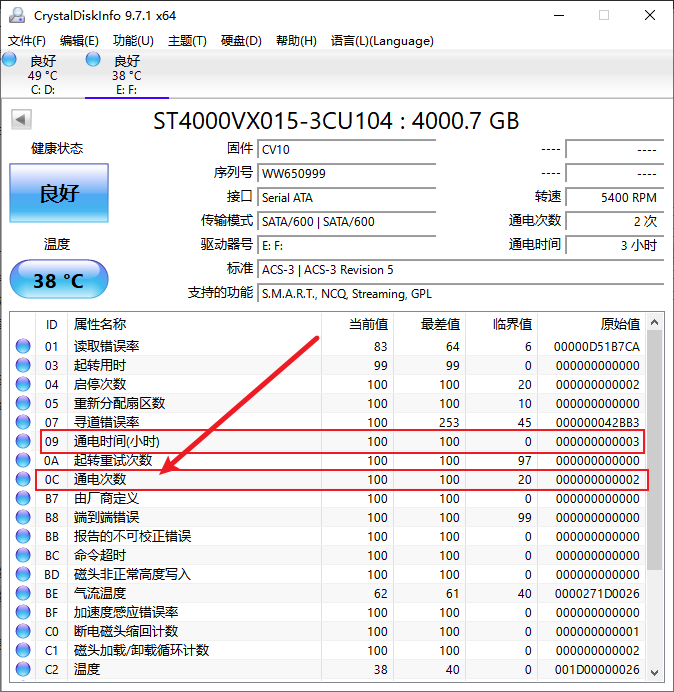
Task: Click status orb for attribute C0 断电磁头缩回计数
Action: click(23, 631)
